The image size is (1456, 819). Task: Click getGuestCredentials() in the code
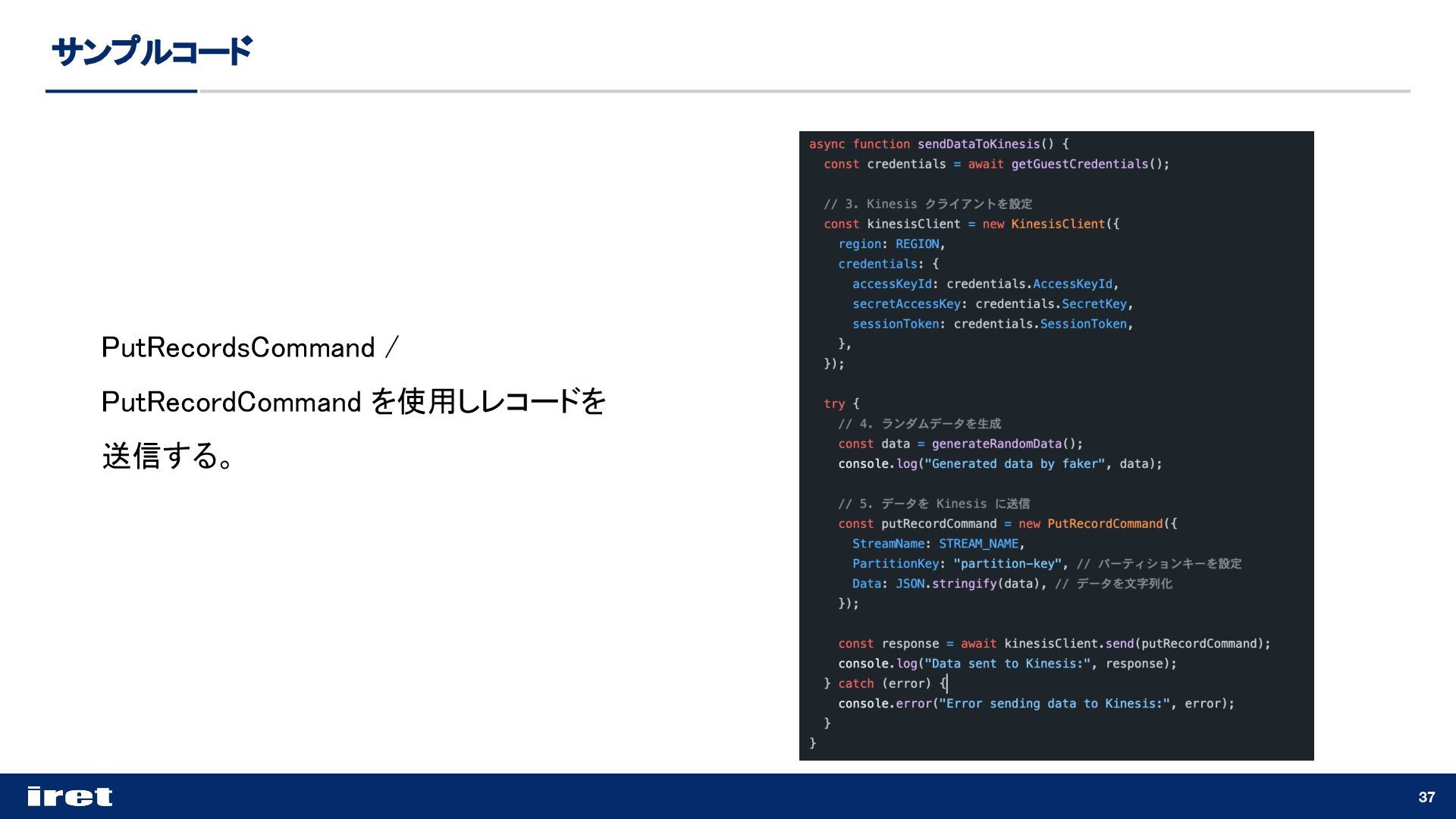pos(1086,164)
